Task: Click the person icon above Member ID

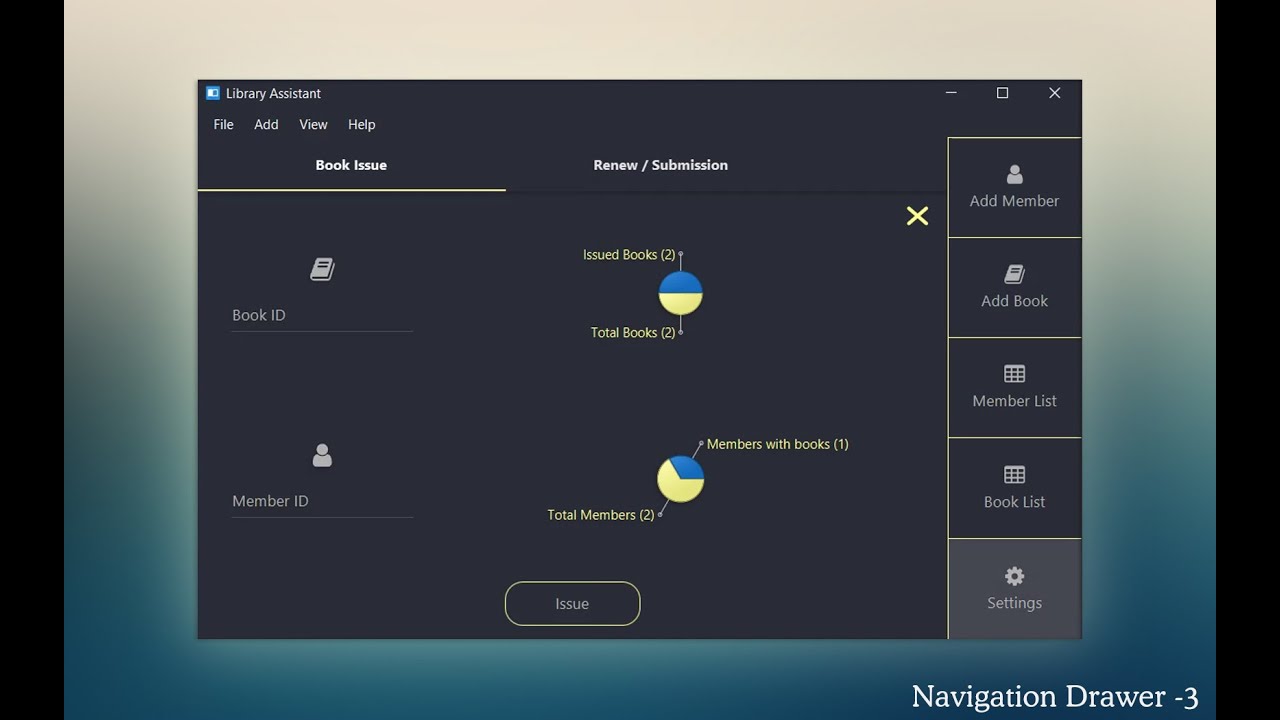Action: pos(321,455)
